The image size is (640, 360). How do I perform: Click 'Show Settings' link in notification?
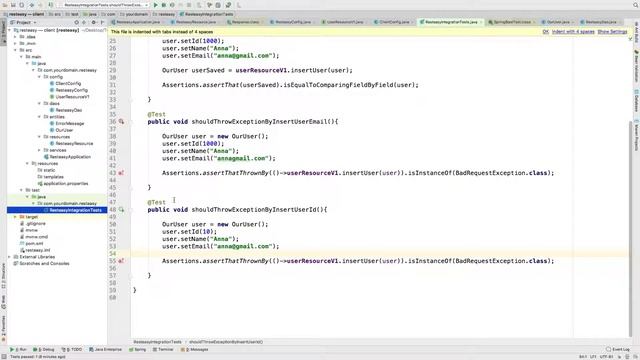pos(612,32)
